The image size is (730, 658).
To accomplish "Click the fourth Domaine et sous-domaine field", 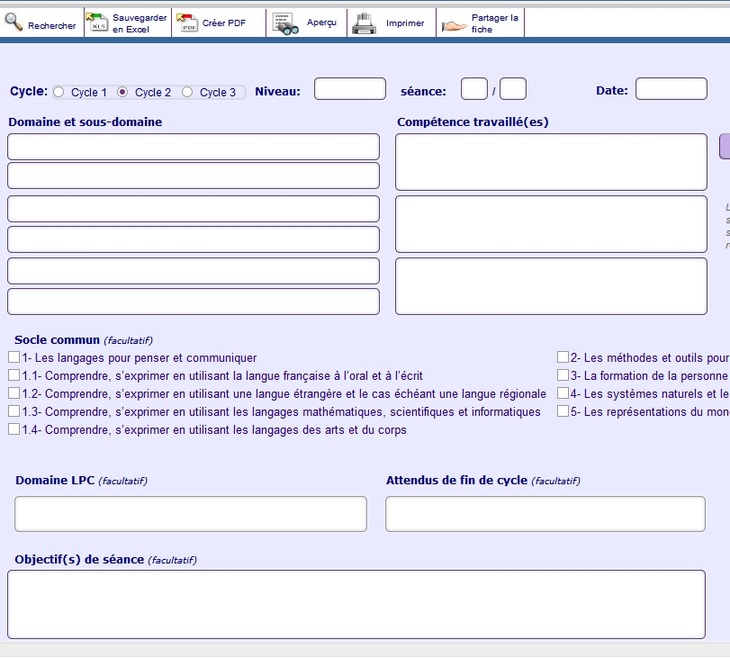I will [x=193, y=239].
